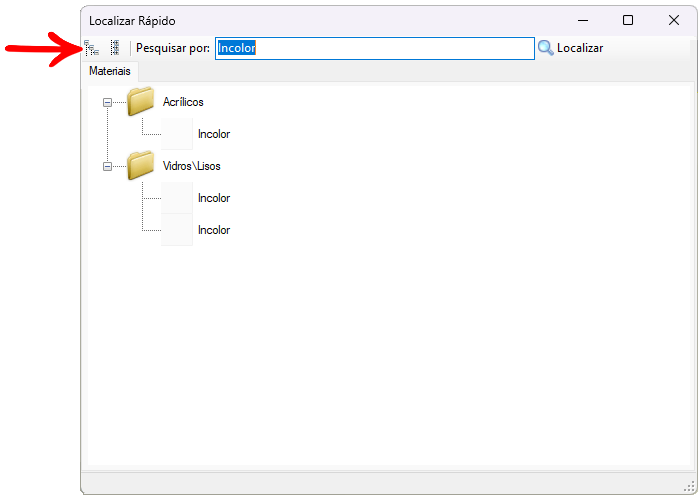Click the thumbnail of Incolor under Acrílicos
Screen dimensions: 700x499
[x=177, y=133]
